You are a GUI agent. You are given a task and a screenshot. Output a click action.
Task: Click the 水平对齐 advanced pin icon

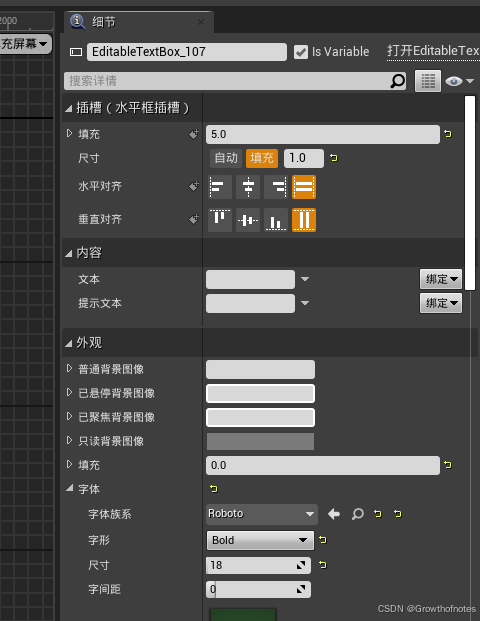(194, 186)
